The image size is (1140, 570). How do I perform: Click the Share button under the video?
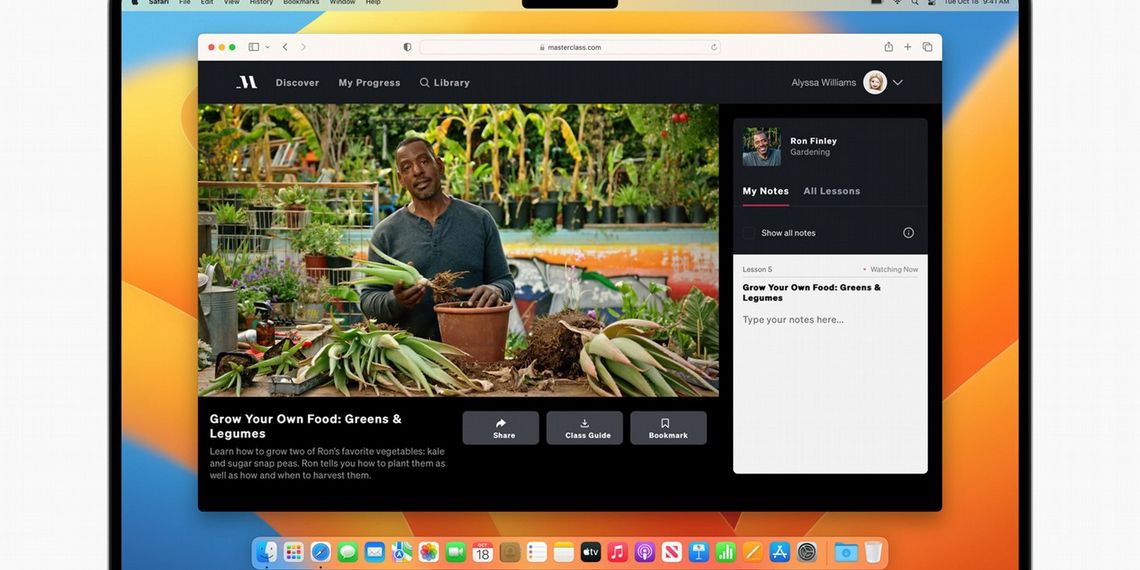(501, 428)
